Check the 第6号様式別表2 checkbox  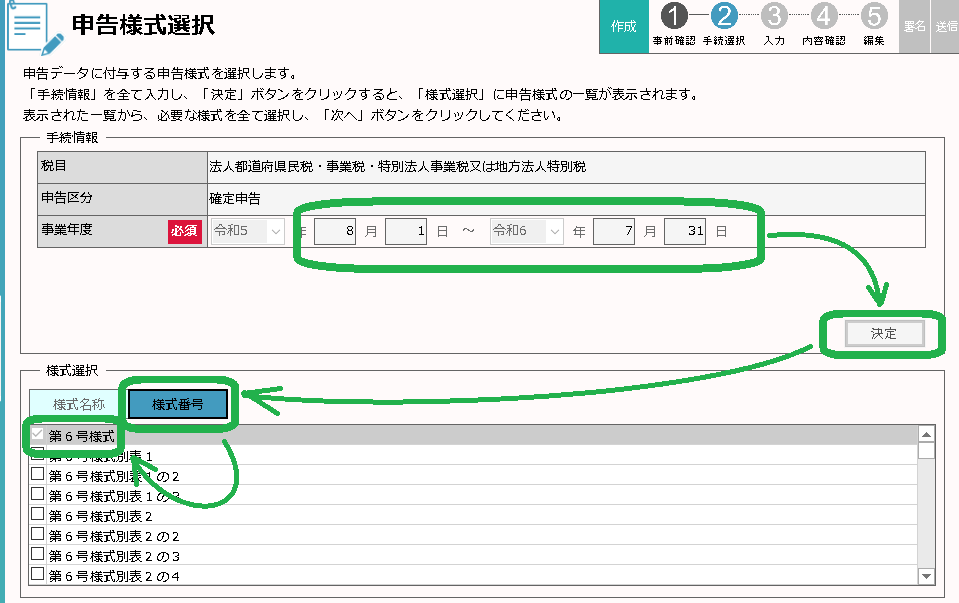pyautogui.click(x=38, y=515)
